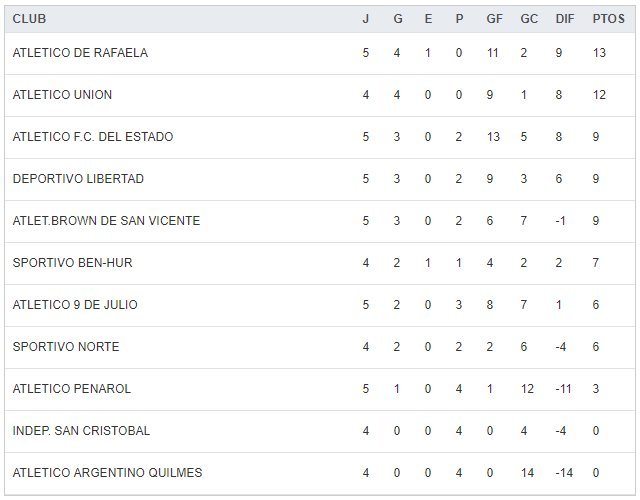
Task: Open the ATLETICO UNION club
Action: point(62,95)
